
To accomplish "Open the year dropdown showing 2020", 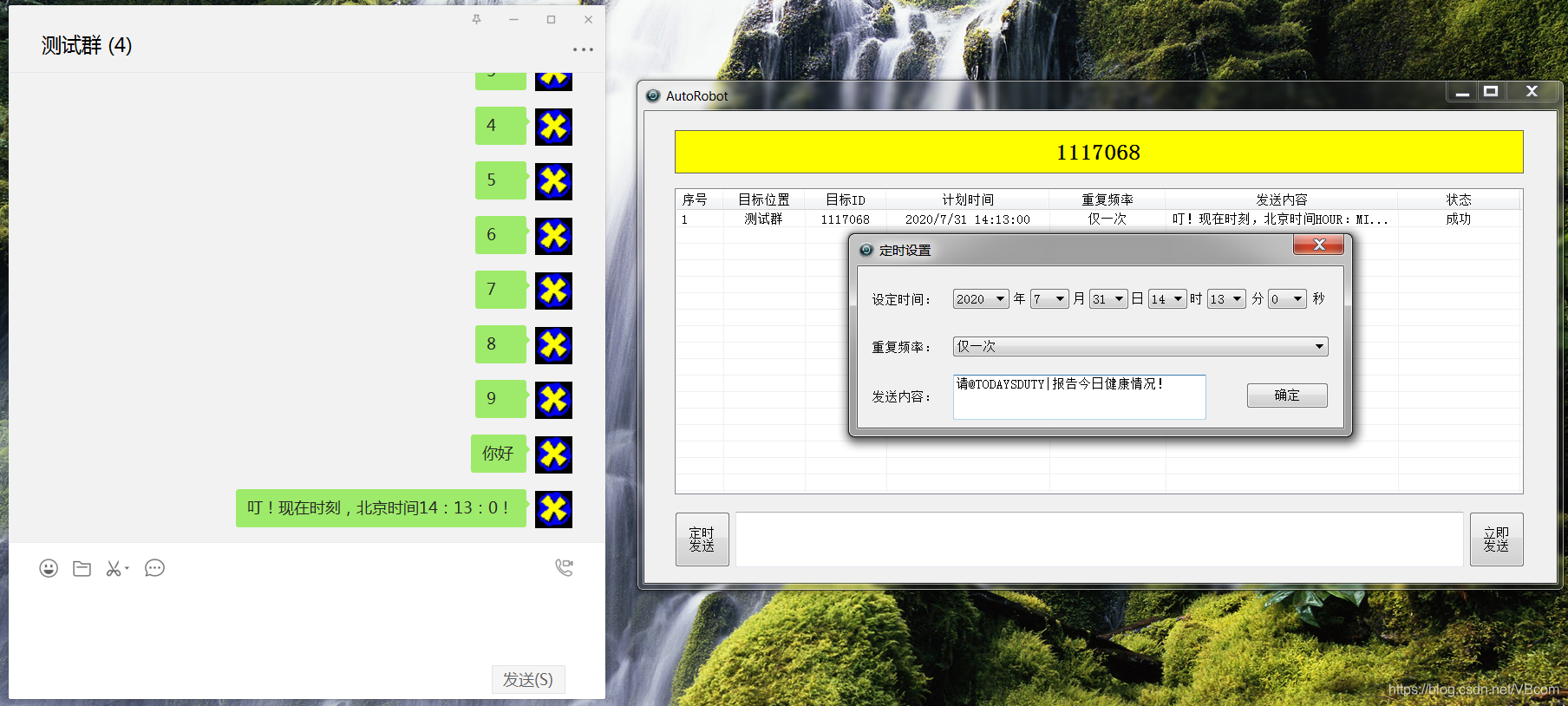I will click(x=981, y=299).
